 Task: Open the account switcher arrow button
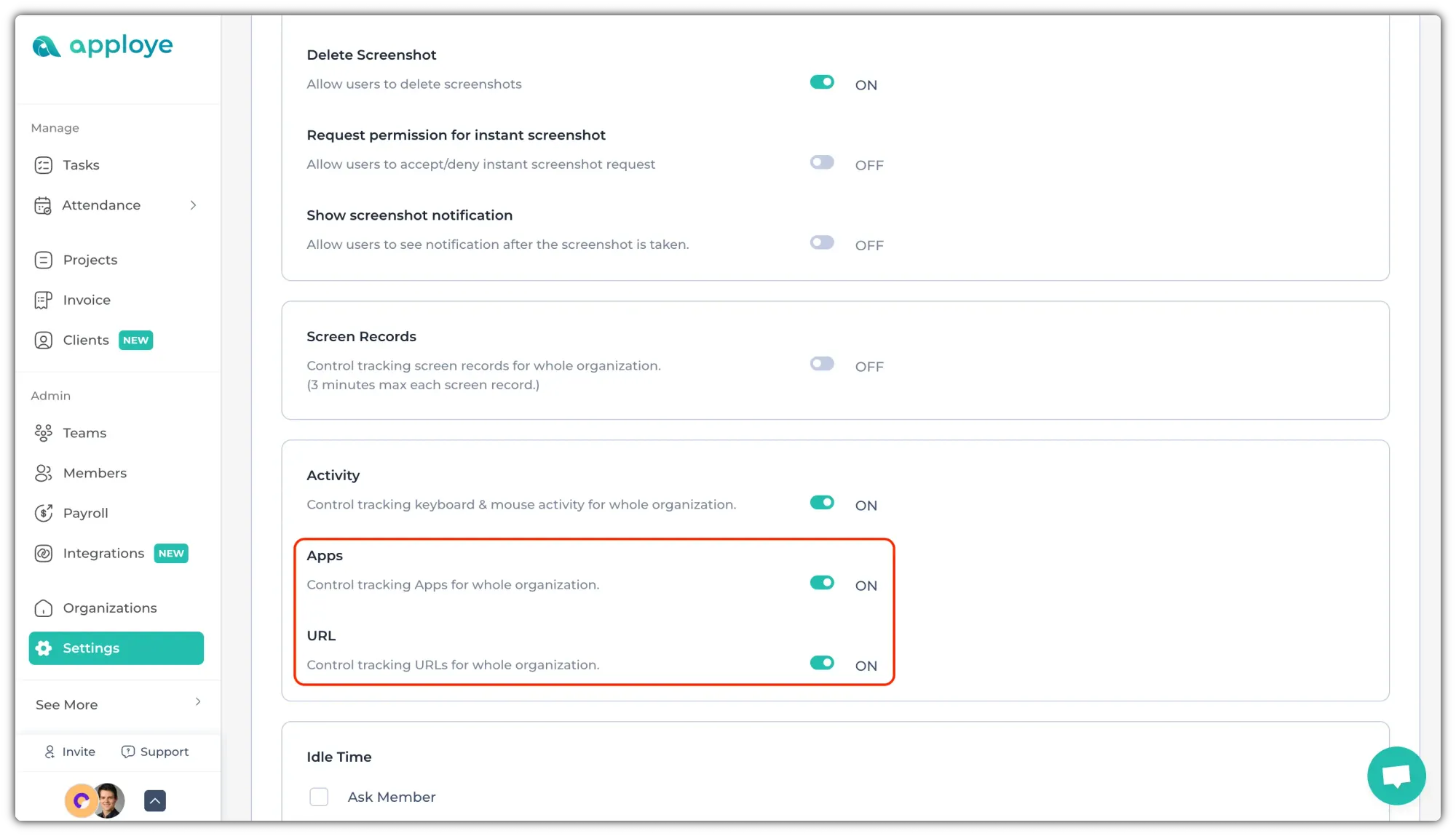pos(155,800)
